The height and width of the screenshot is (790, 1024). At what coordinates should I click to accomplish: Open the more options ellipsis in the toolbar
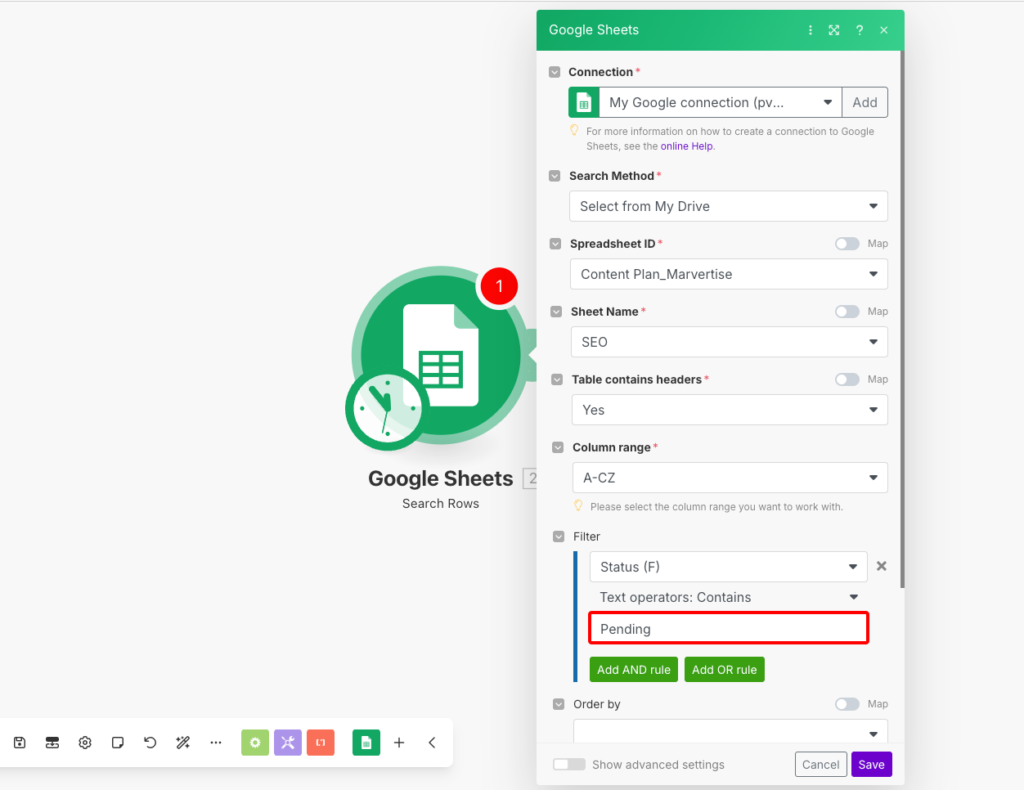tap(216, 742)
